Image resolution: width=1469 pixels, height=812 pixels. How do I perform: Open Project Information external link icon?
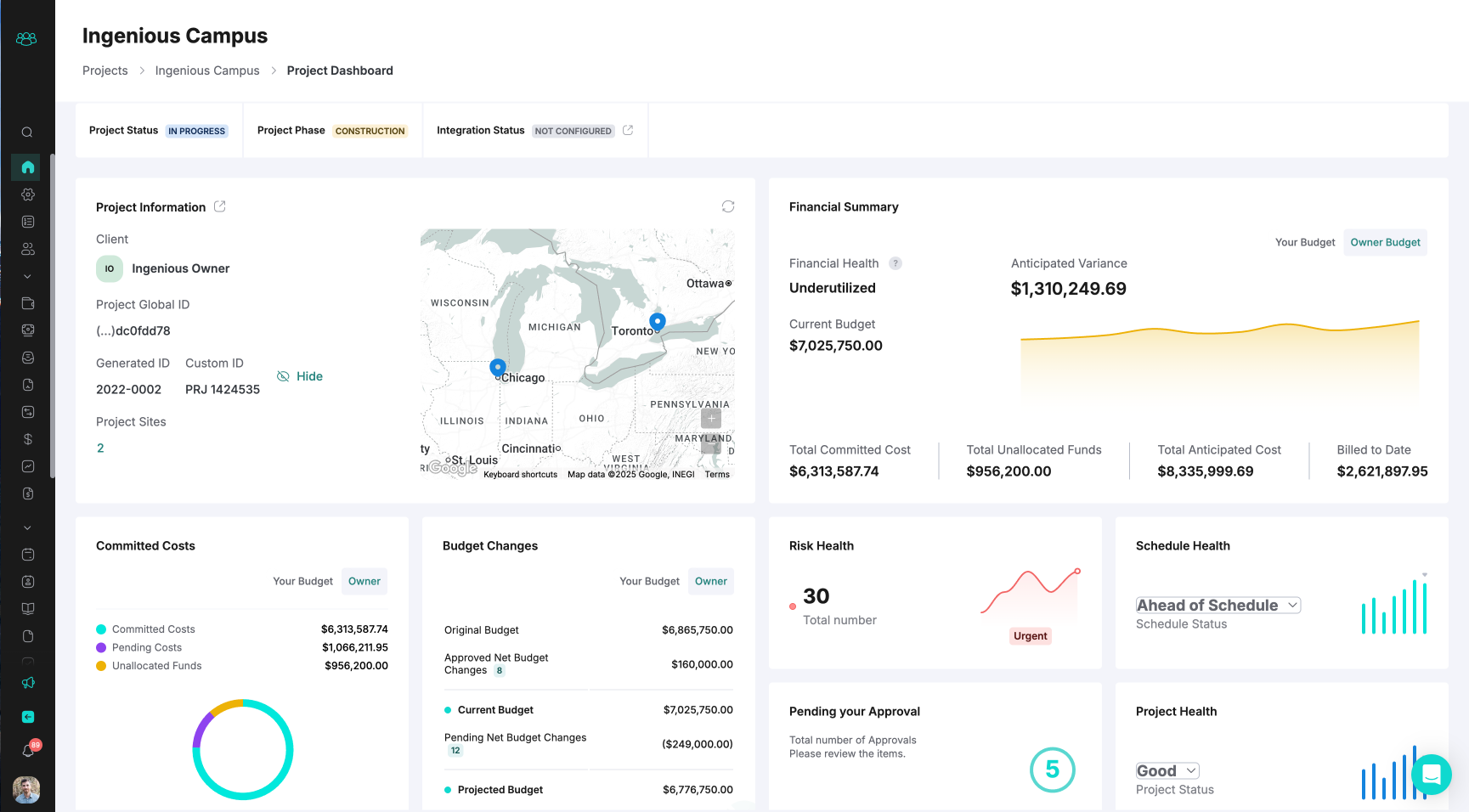point(220,206)
